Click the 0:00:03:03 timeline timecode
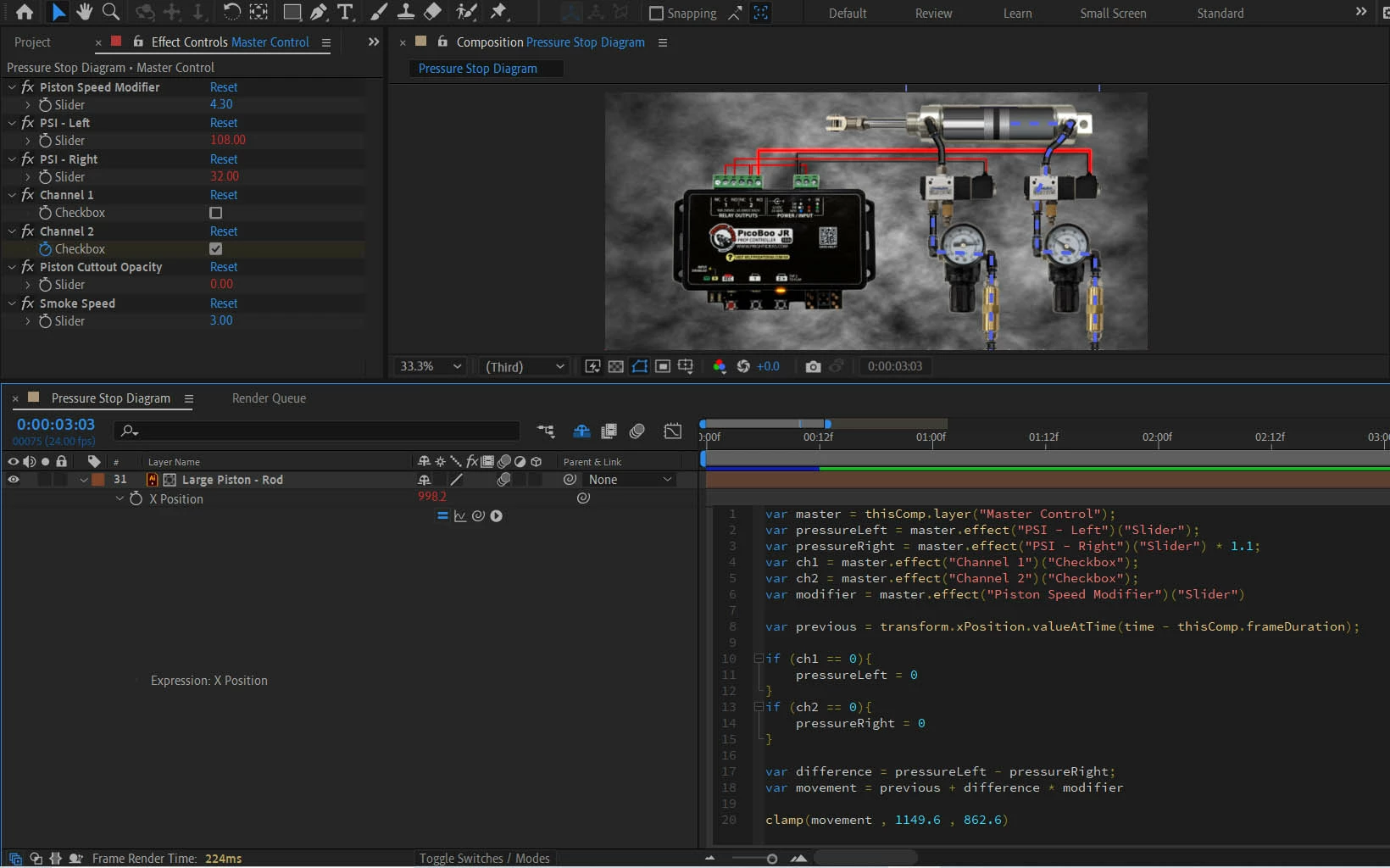The image size is (1390, 868). (56, 425)
